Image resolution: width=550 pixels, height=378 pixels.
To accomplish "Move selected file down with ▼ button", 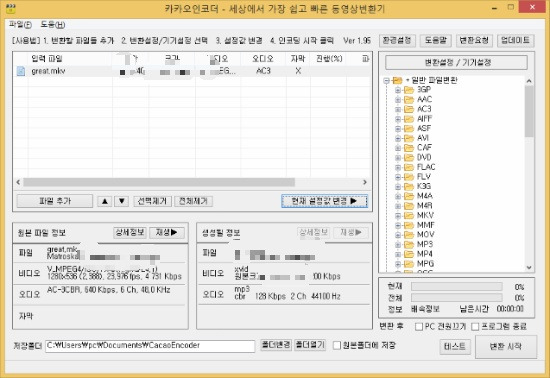I will pos(122,201).
